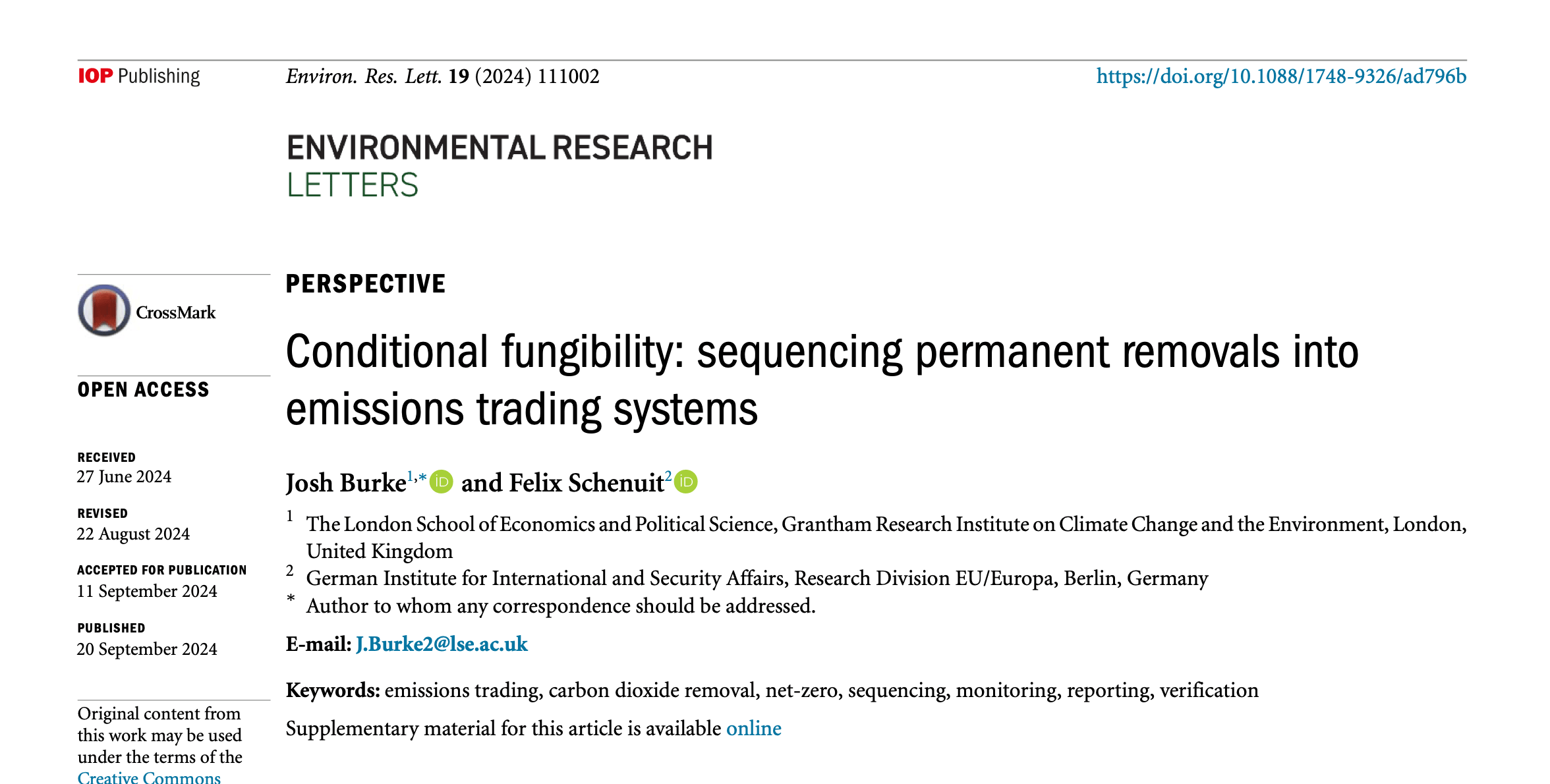Click the OPEN ACCESS label
This screenshot has height=784, width=1550.
point(143,389)
